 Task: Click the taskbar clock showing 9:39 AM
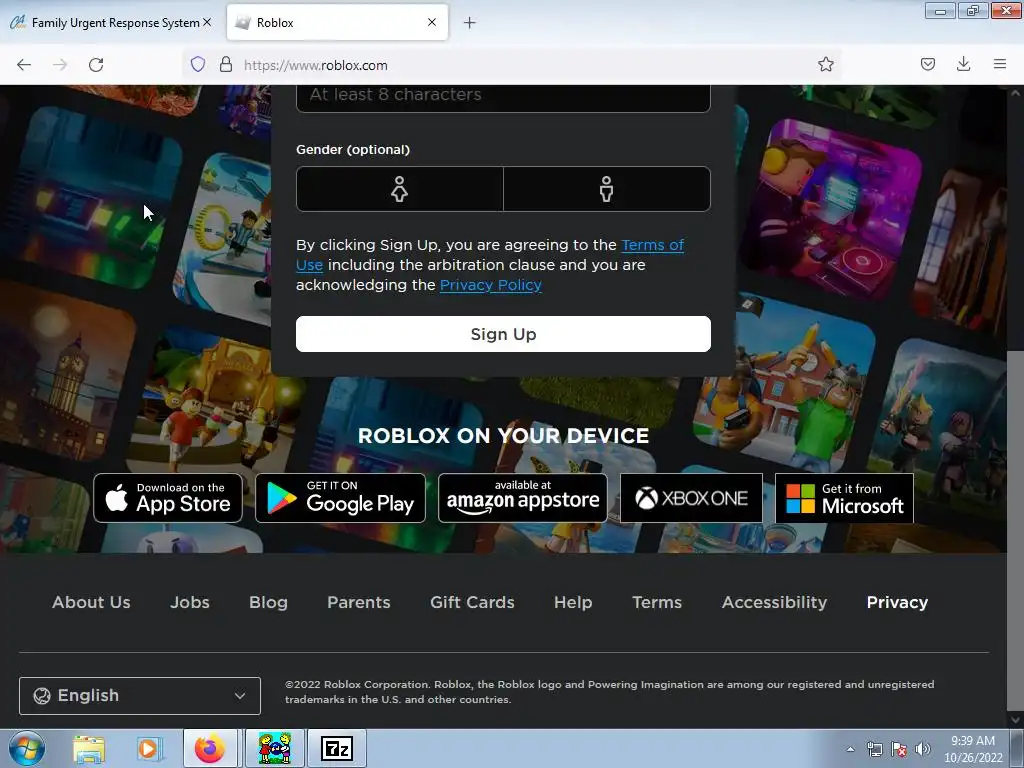[973, 749]
